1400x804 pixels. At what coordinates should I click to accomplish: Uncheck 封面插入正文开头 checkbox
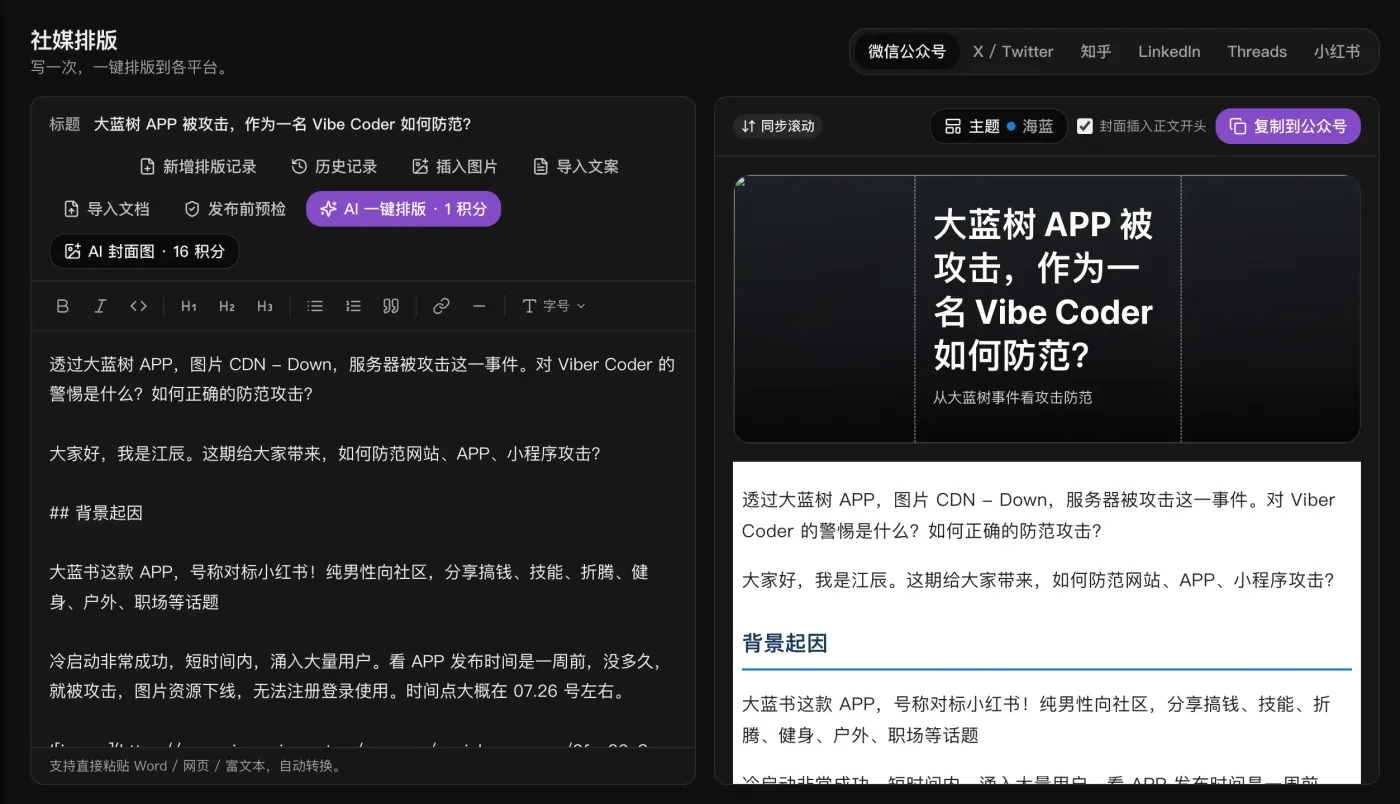[x=1085, y=126]
